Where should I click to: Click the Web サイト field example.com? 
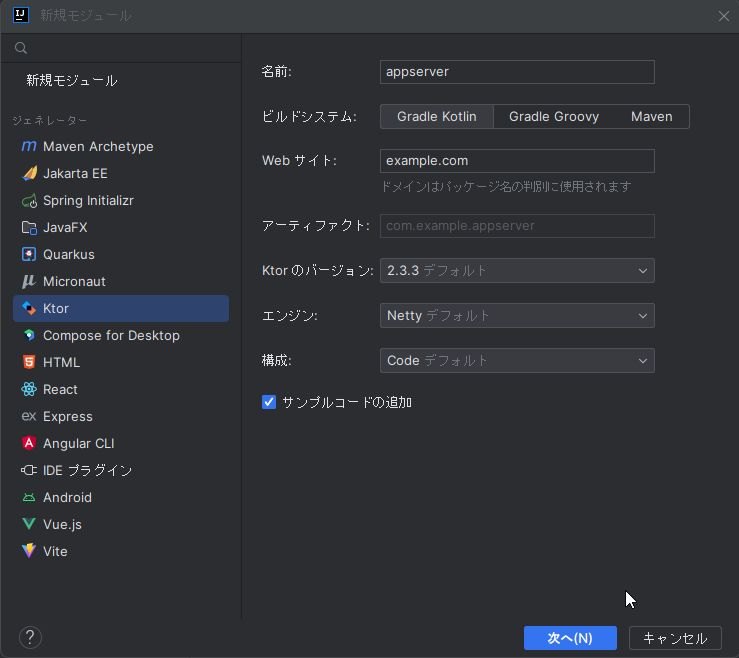point(517,161)
